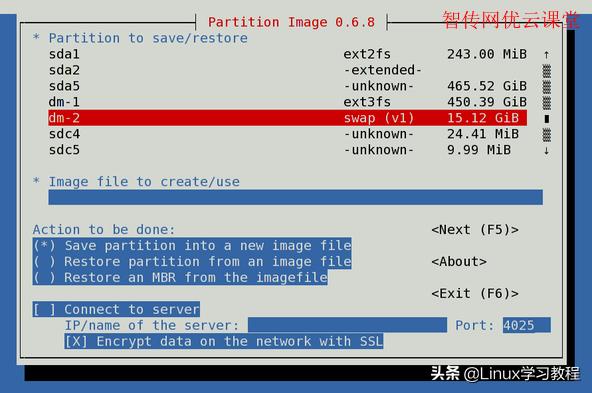Select the highlighted dm-2 swap row
The image size is (592, 393).
(x=288, y=118)
